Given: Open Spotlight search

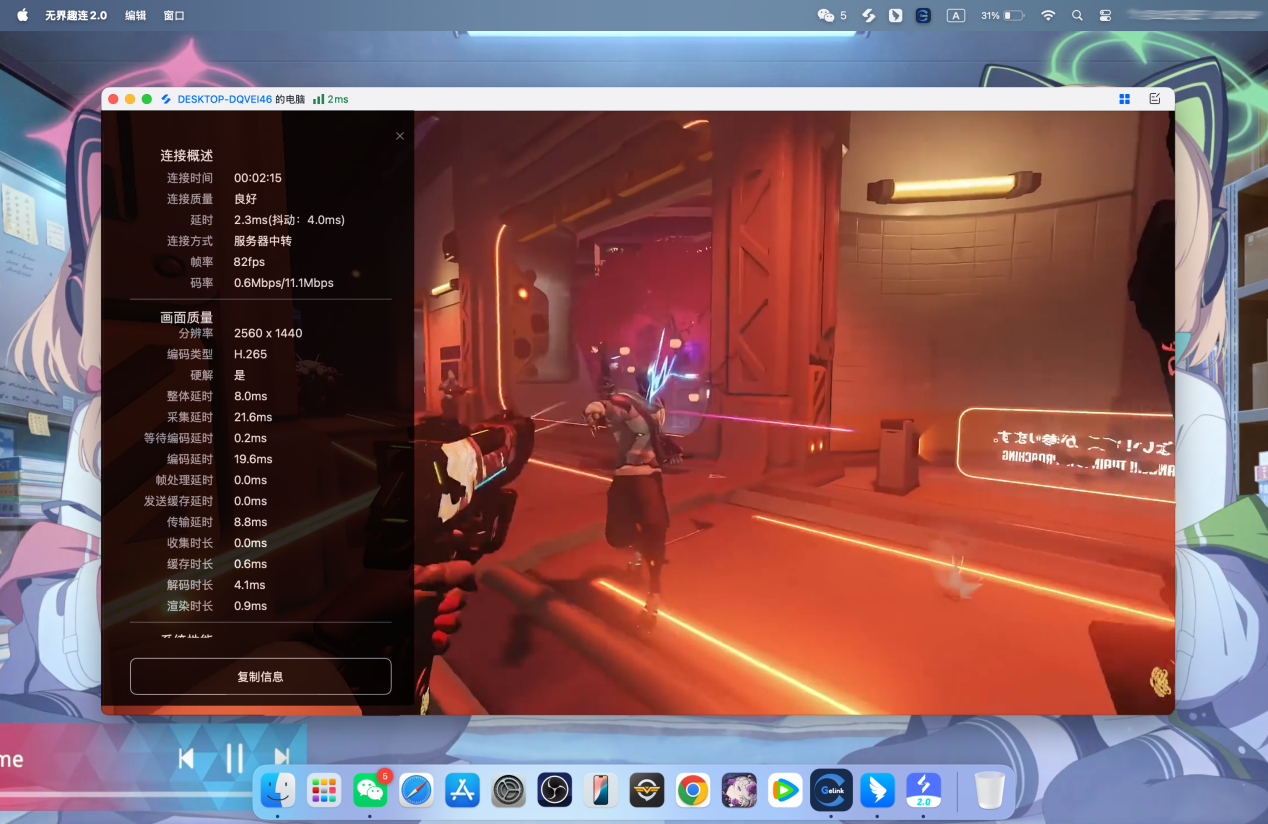Looking at the screenshot, I should pyautogui.click(x=1077, y=15).
